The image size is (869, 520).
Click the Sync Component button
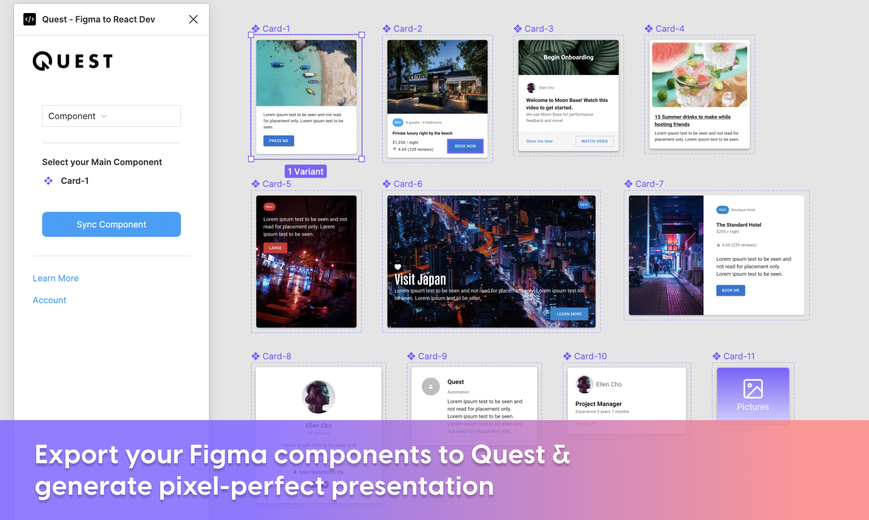point(111,225)
